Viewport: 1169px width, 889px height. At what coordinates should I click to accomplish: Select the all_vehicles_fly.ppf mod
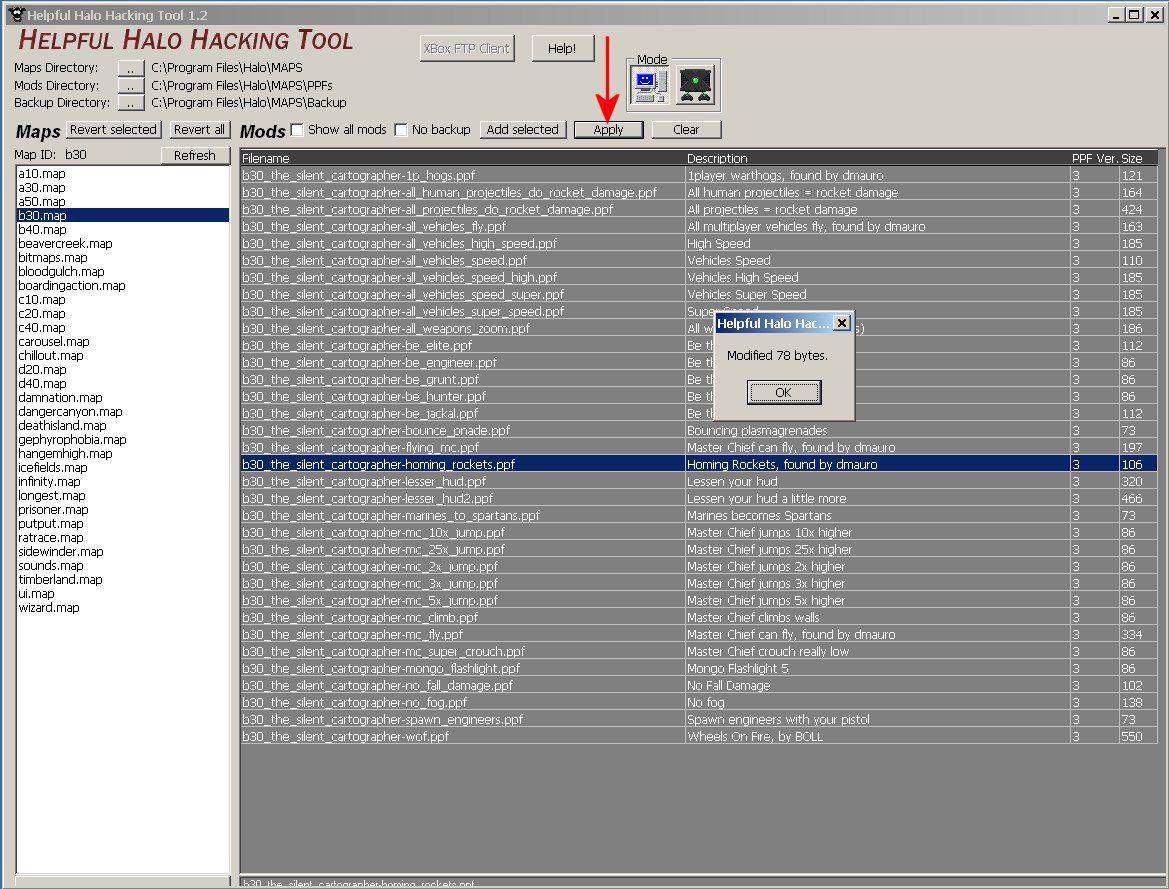699,226
